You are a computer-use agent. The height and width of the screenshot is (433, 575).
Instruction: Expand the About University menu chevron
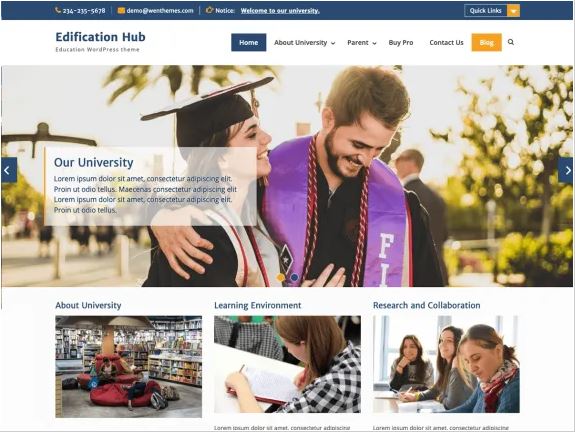(333, 43)
